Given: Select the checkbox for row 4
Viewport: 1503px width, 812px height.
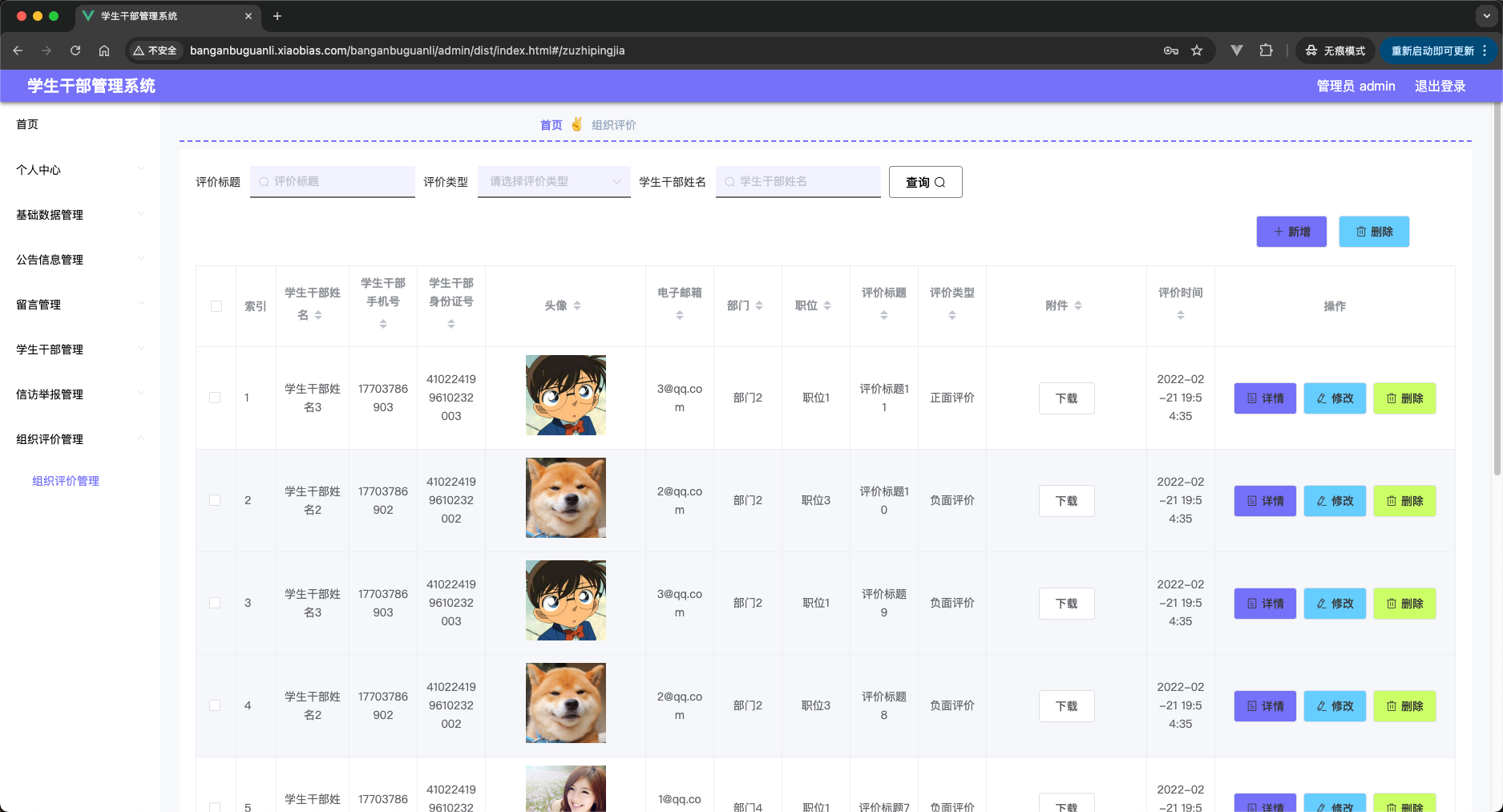Looking at the screenshot, I should (215, 705).
